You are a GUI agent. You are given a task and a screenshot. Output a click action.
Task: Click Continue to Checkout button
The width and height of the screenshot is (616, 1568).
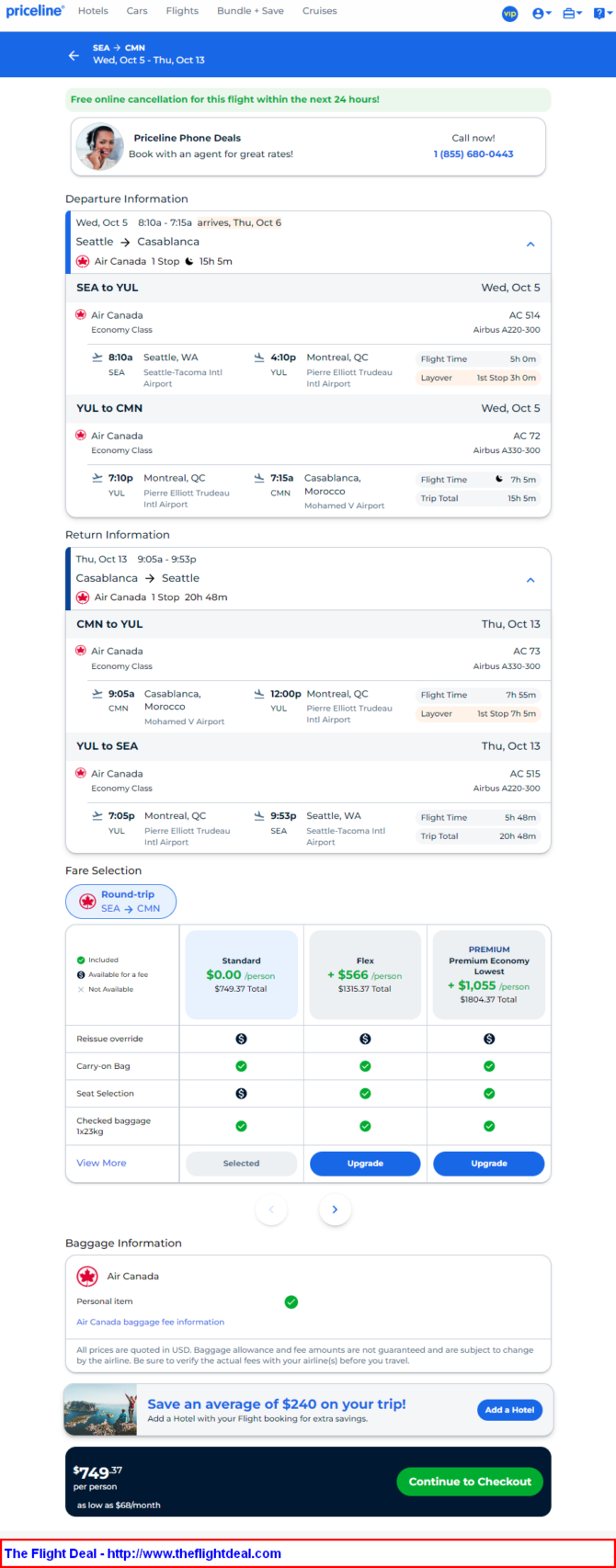[x=470, y=1482]
